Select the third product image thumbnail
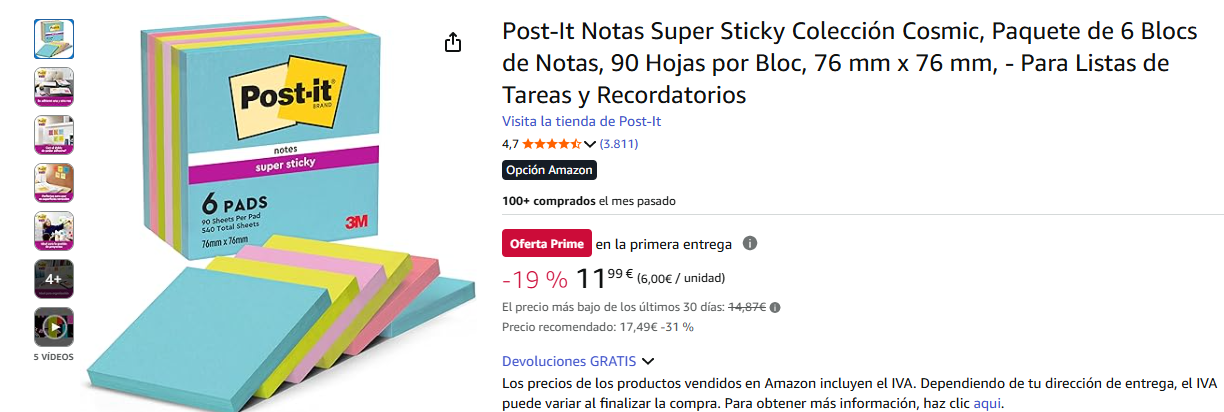This screenshot has width=1224, height=412. pyautogui.click(x=54, y=135)
